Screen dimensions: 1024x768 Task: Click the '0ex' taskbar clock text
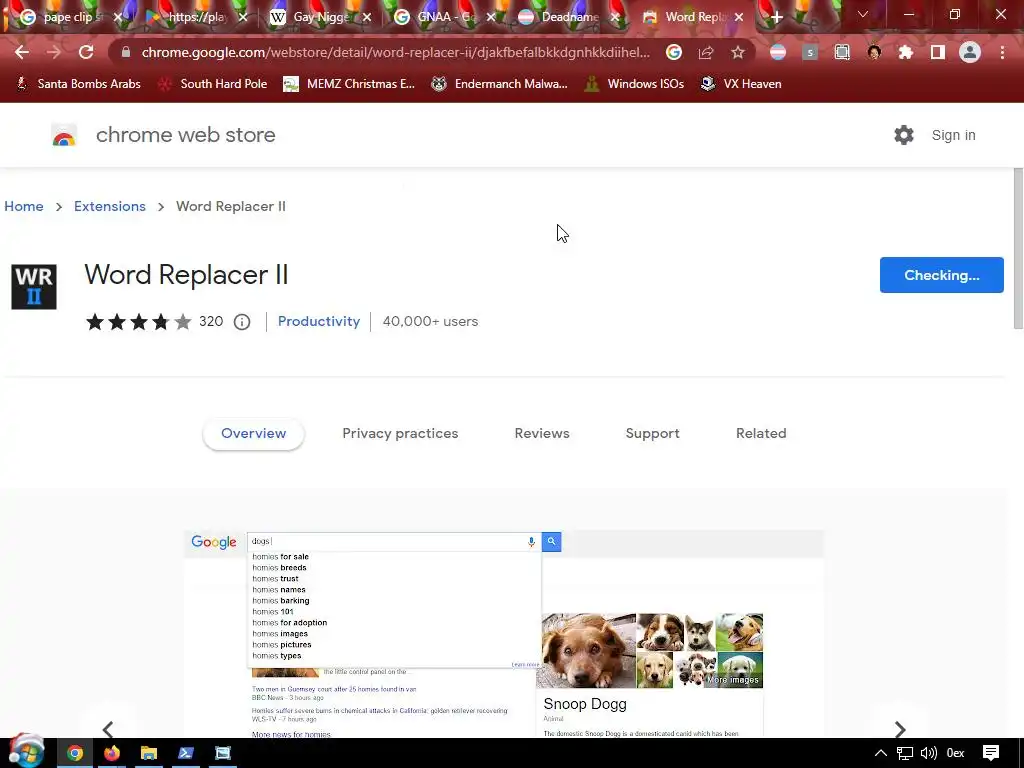pos(955,754)
